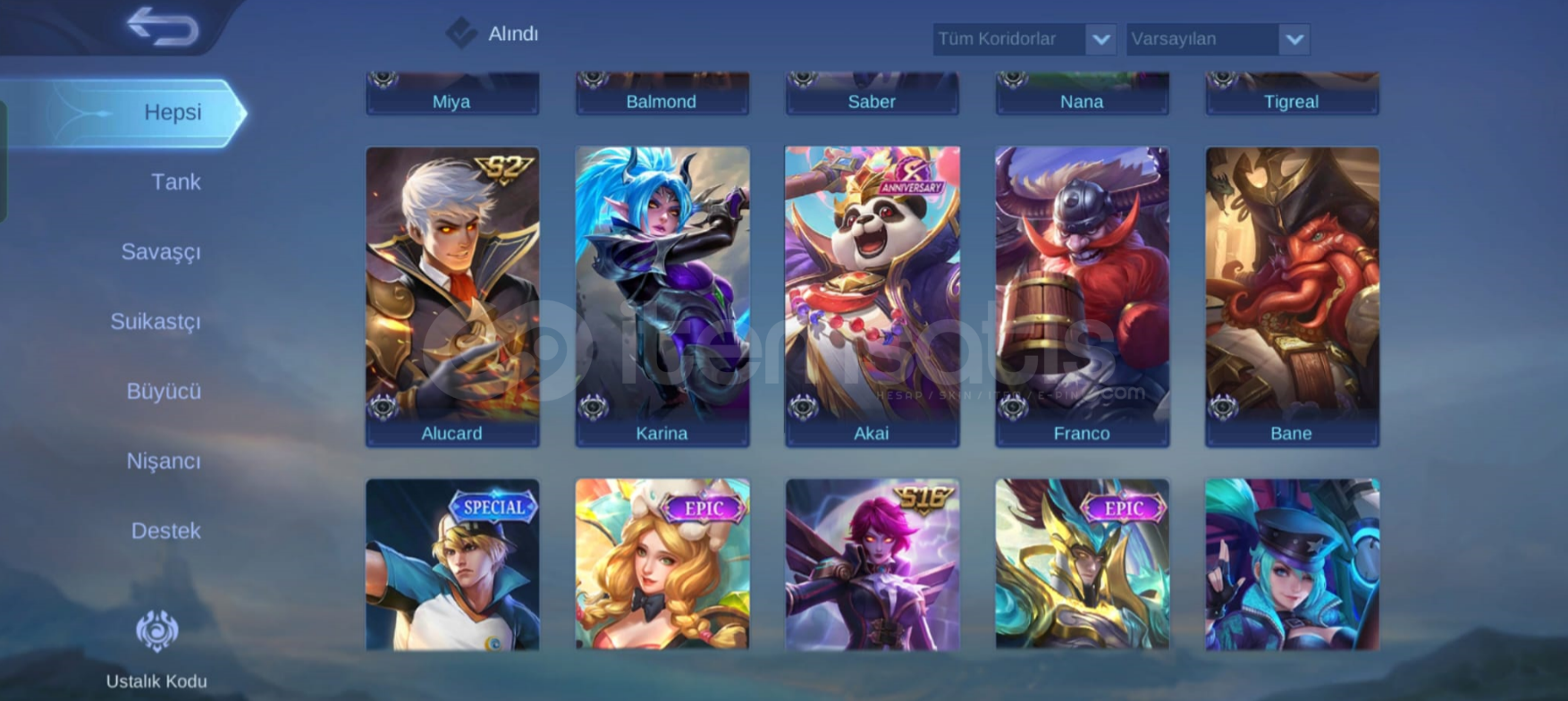Screen dimensions: 1568x701
Task: Click the Destek role label
Action: click(166, 531)
